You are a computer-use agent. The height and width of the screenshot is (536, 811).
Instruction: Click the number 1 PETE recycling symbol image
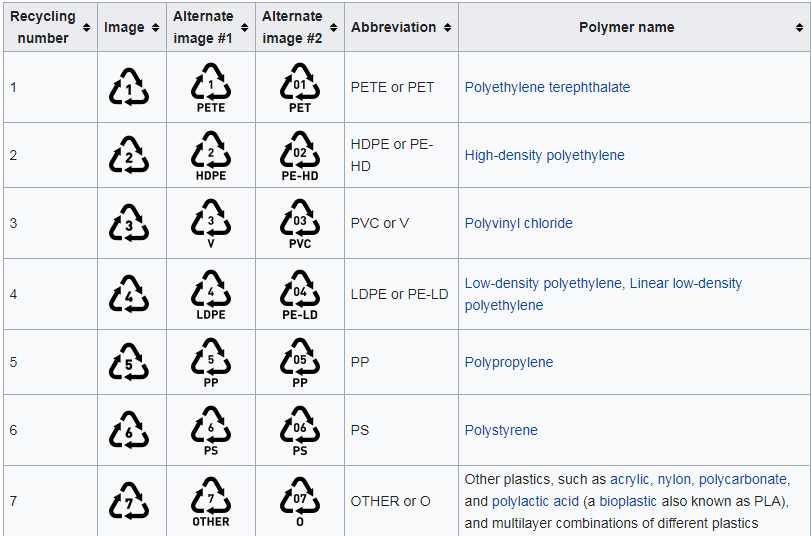[211, 87]
